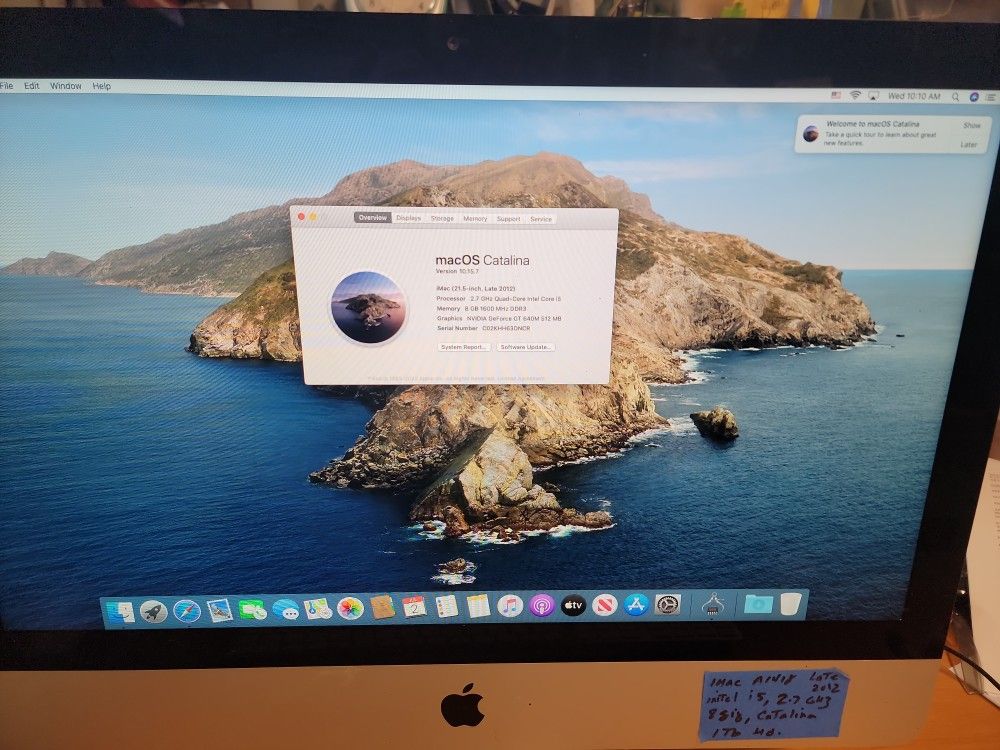Image resolution: width=1000 pixels, height=750 pixels.
Task: Open Notification Center list icon
Action: tap(990, 98)
